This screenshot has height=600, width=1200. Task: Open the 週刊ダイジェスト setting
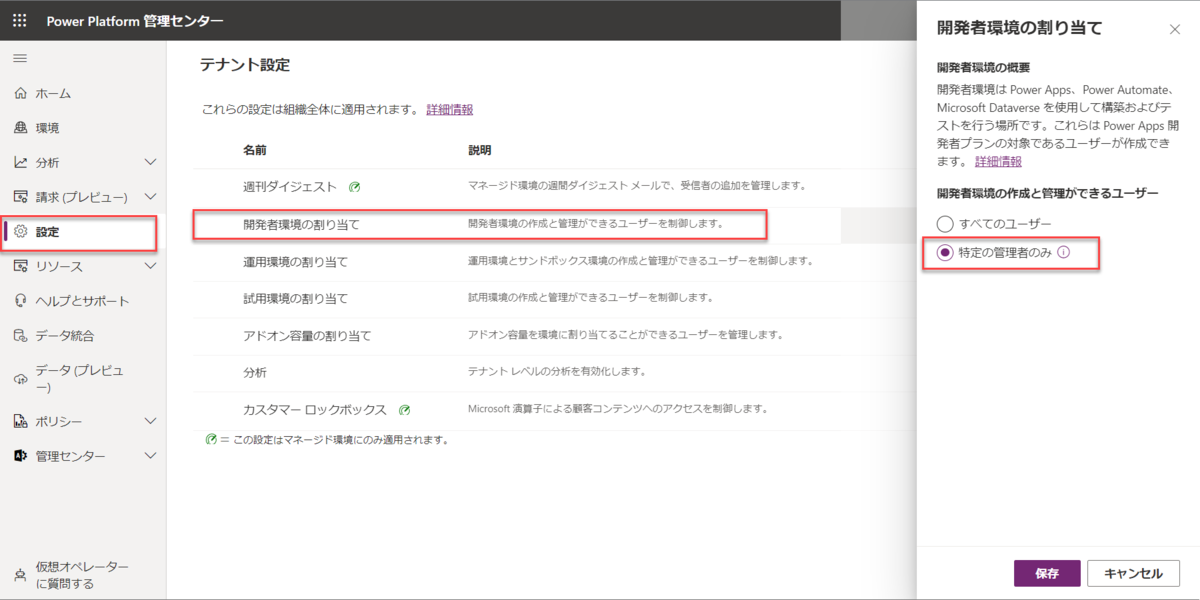coord(290,186)
